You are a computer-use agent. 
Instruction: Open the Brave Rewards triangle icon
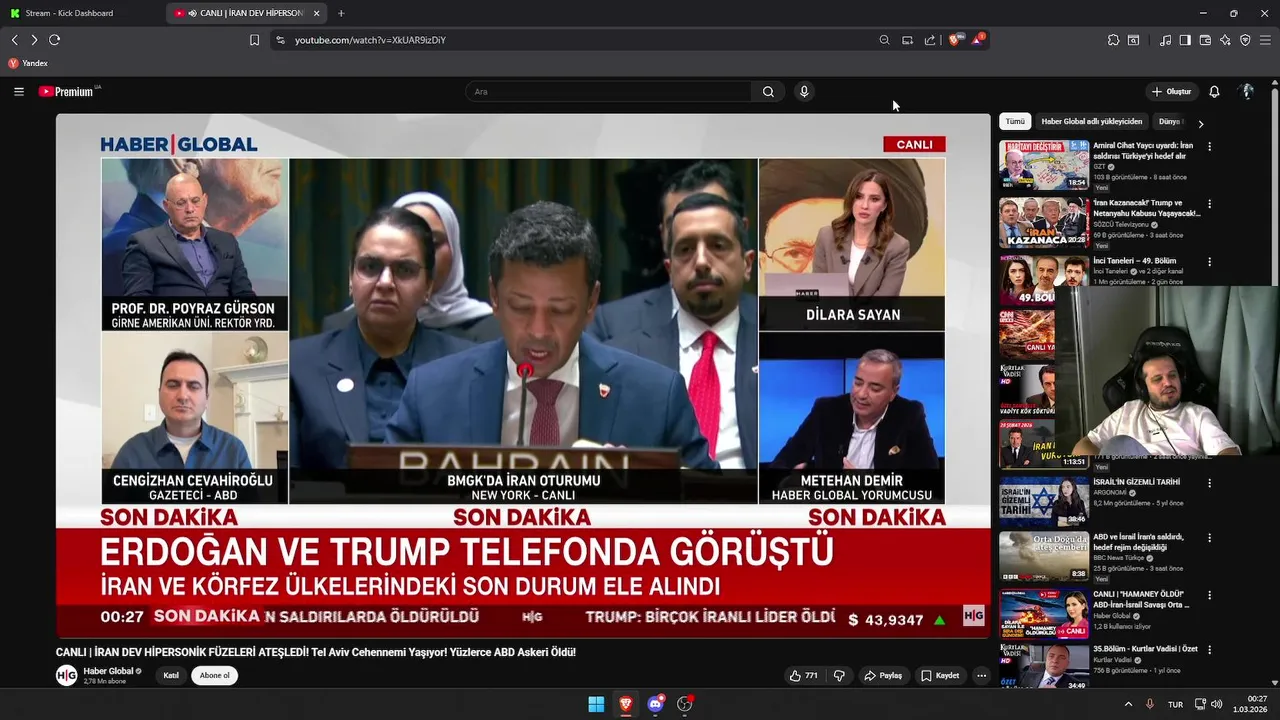pyautogui.click(x=978, y=40)
